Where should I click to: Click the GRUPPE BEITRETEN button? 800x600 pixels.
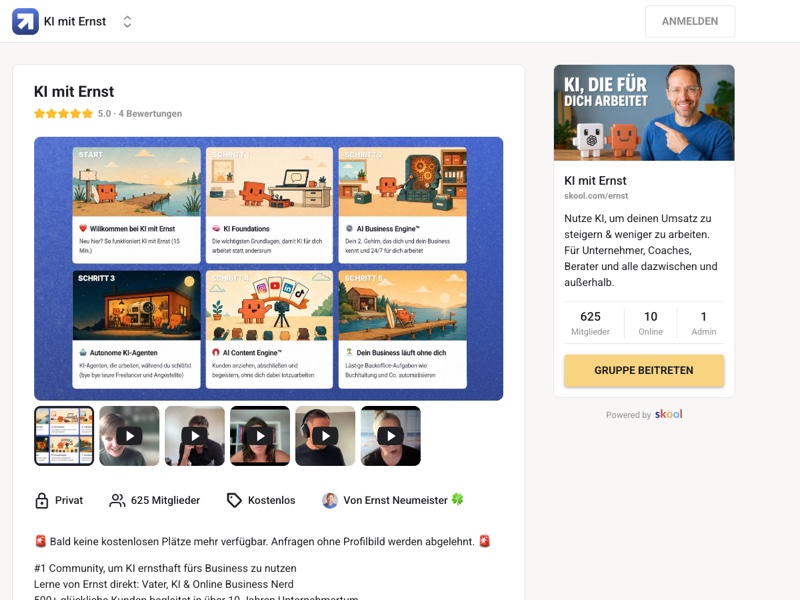[x=644, y=370]
